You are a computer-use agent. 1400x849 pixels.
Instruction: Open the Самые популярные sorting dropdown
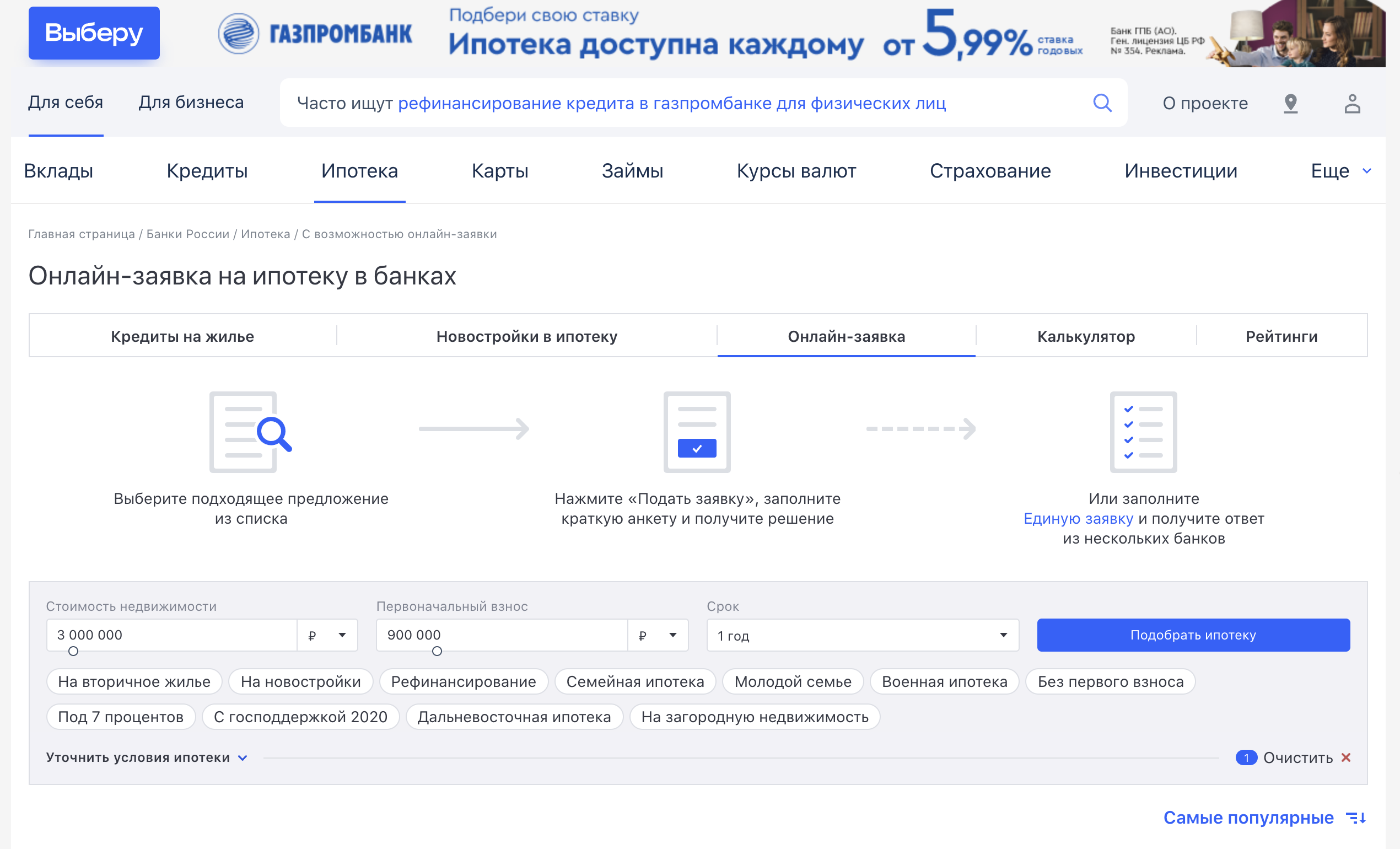coord(1248,818)
